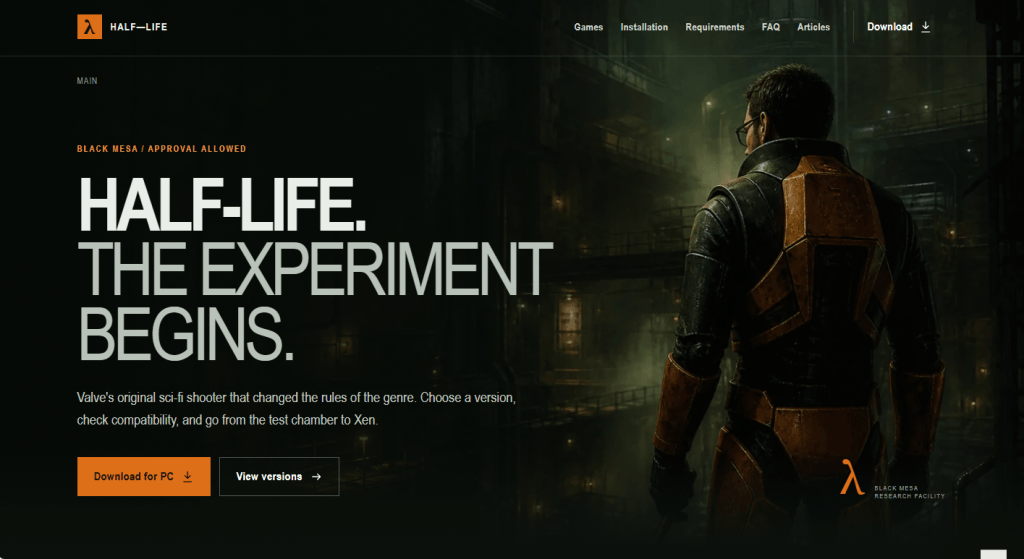Open the Articles nav item
This screenshot has width=1024, height=559.
[813, 27]
